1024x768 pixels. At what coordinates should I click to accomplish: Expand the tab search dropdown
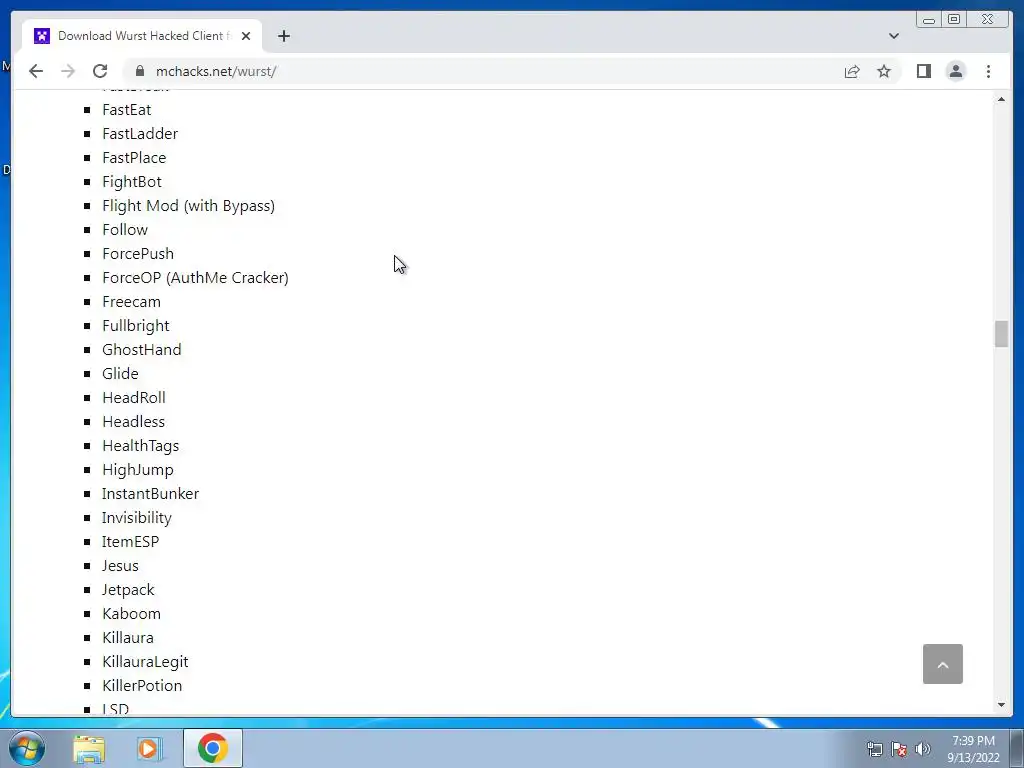coord(893,36)
